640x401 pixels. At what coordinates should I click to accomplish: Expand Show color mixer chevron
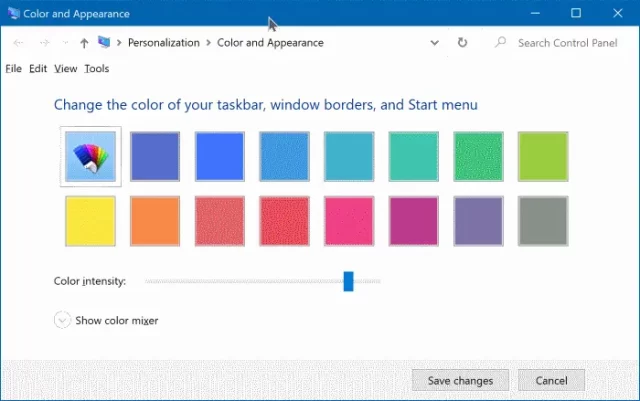tap(62, 320)
